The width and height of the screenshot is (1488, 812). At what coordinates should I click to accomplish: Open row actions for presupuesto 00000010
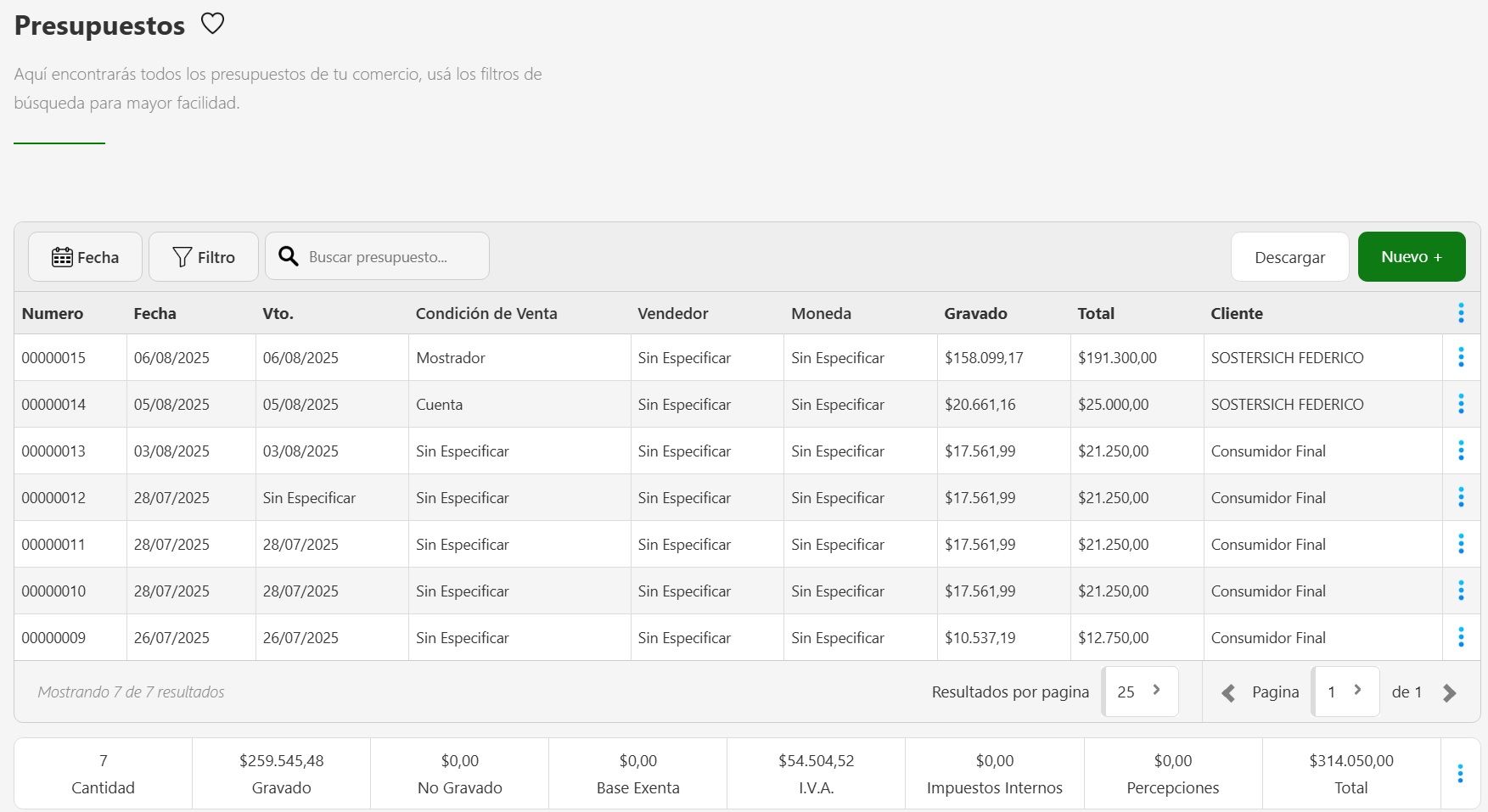coord(1460,591)
